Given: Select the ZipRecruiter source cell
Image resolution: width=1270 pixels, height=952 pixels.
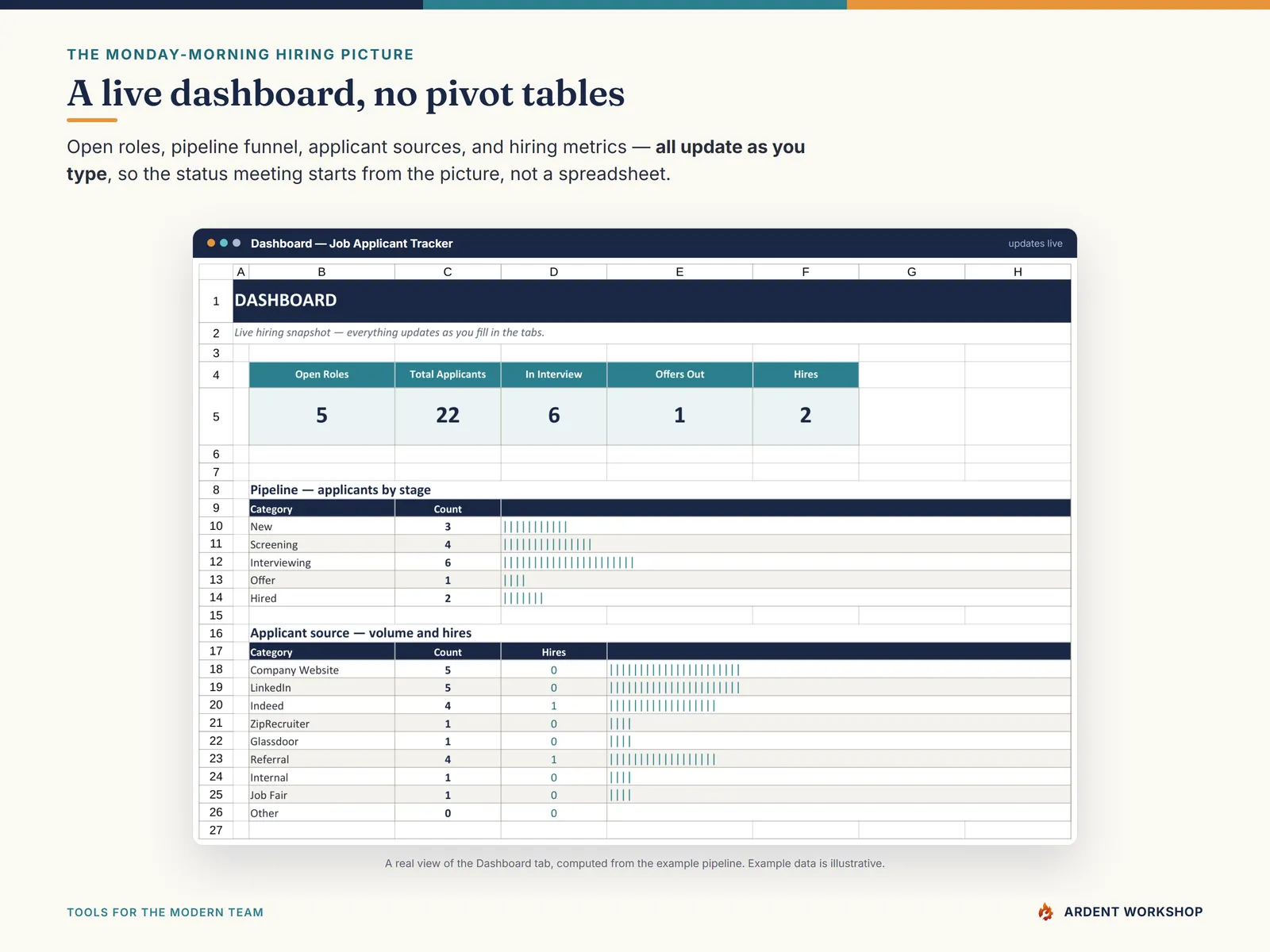Looking at the screenshot, I should 321,724.
